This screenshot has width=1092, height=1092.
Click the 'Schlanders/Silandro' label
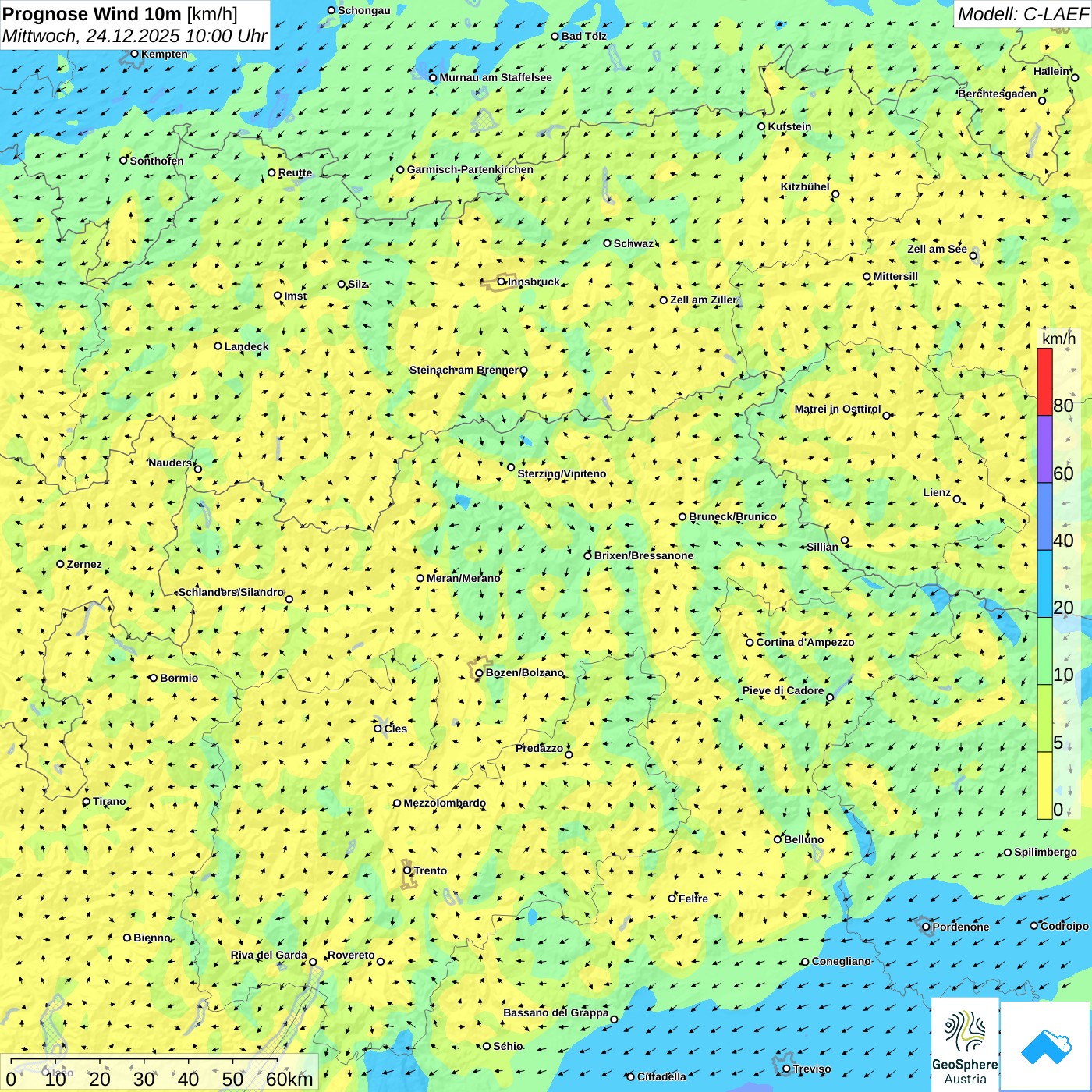pos(231,592)
